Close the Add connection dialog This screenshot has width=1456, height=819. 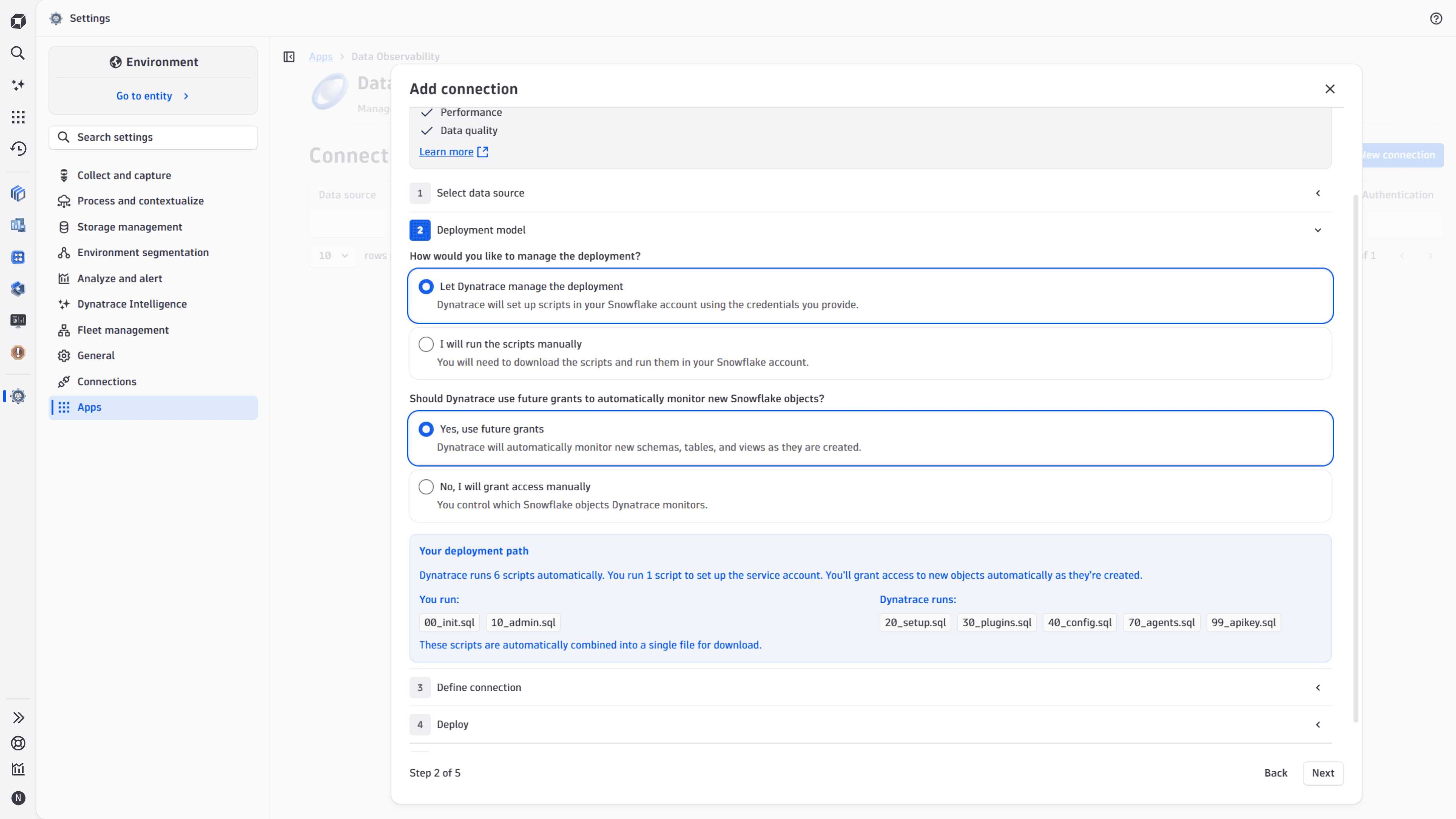click(1330, 89)
